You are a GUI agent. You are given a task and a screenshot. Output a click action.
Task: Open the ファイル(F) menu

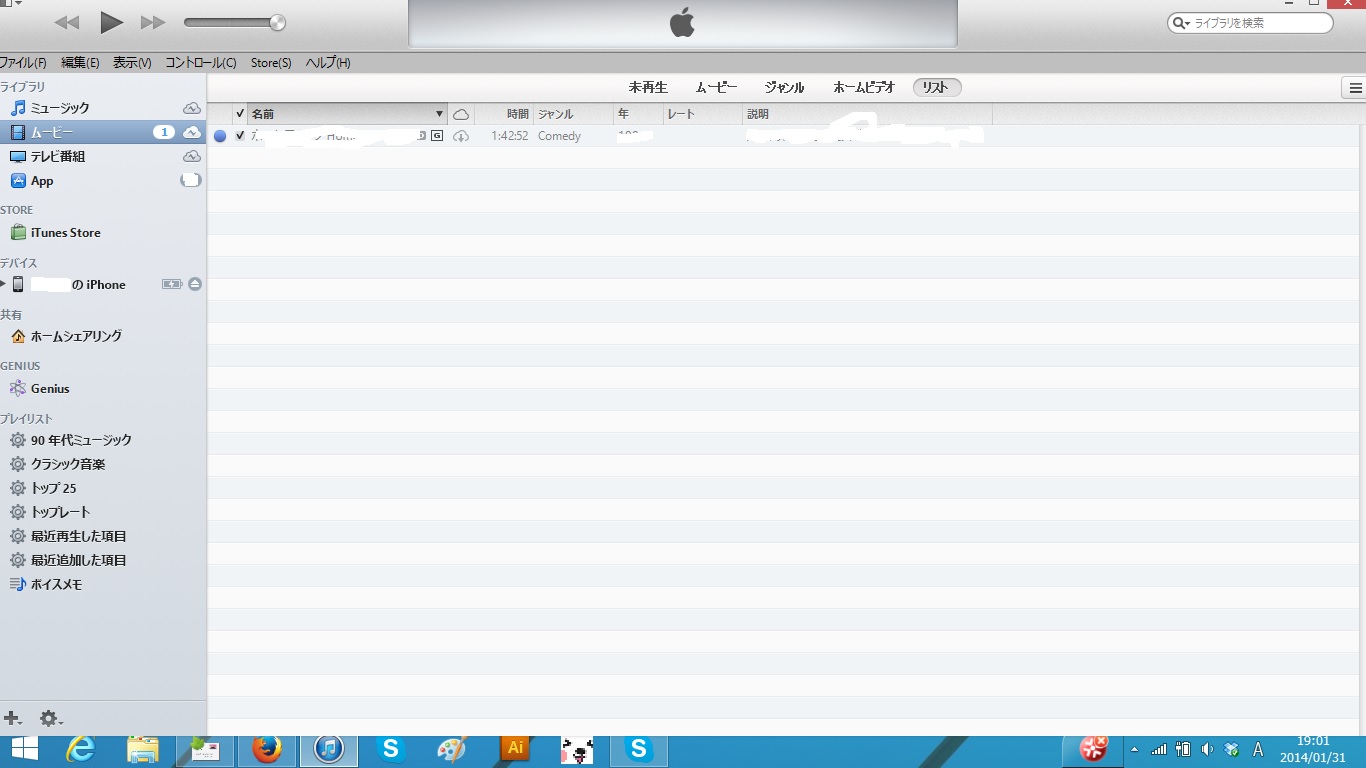click(23, 63)
